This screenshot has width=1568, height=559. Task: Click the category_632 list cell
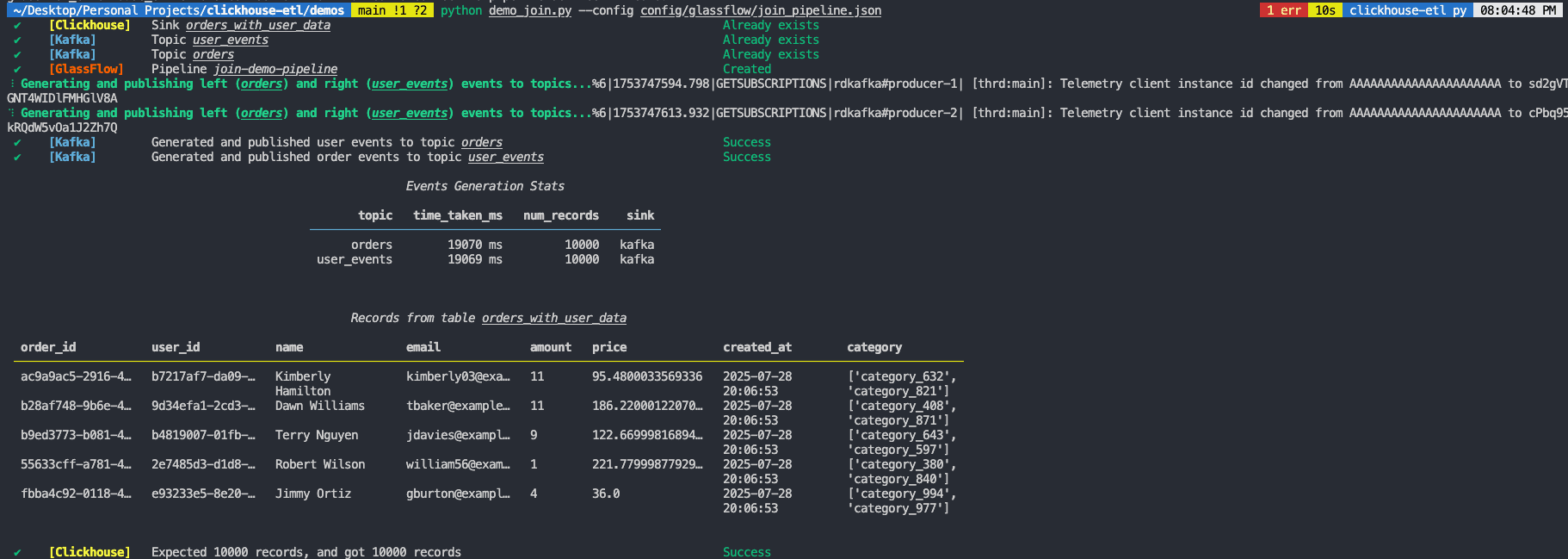(x=902, y=383)
